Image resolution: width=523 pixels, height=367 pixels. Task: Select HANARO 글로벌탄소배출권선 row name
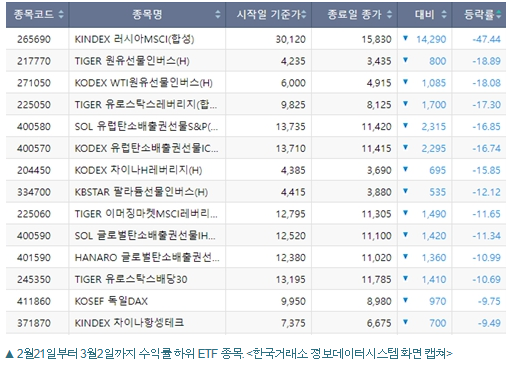pyautogui.click(x=147, y=258)
